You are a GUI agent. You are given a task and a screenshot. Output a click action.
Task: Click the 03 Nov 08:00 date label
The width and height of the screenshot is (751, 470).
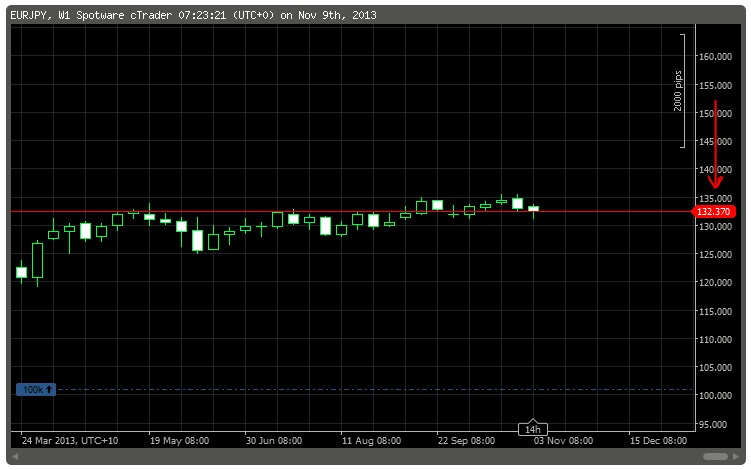(563, 441)
